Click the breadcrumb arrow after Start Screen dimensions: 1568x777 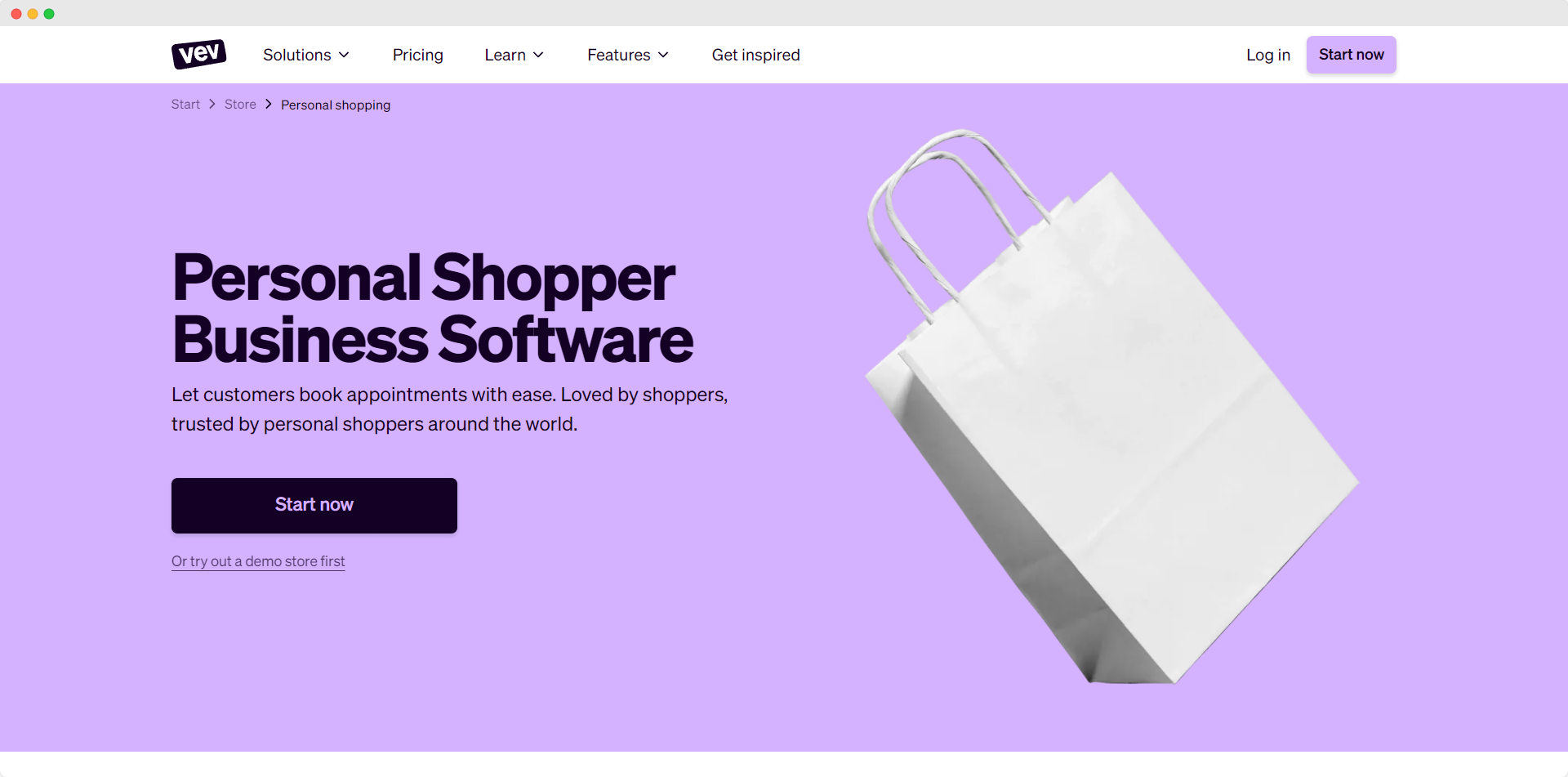click(212, 105)
